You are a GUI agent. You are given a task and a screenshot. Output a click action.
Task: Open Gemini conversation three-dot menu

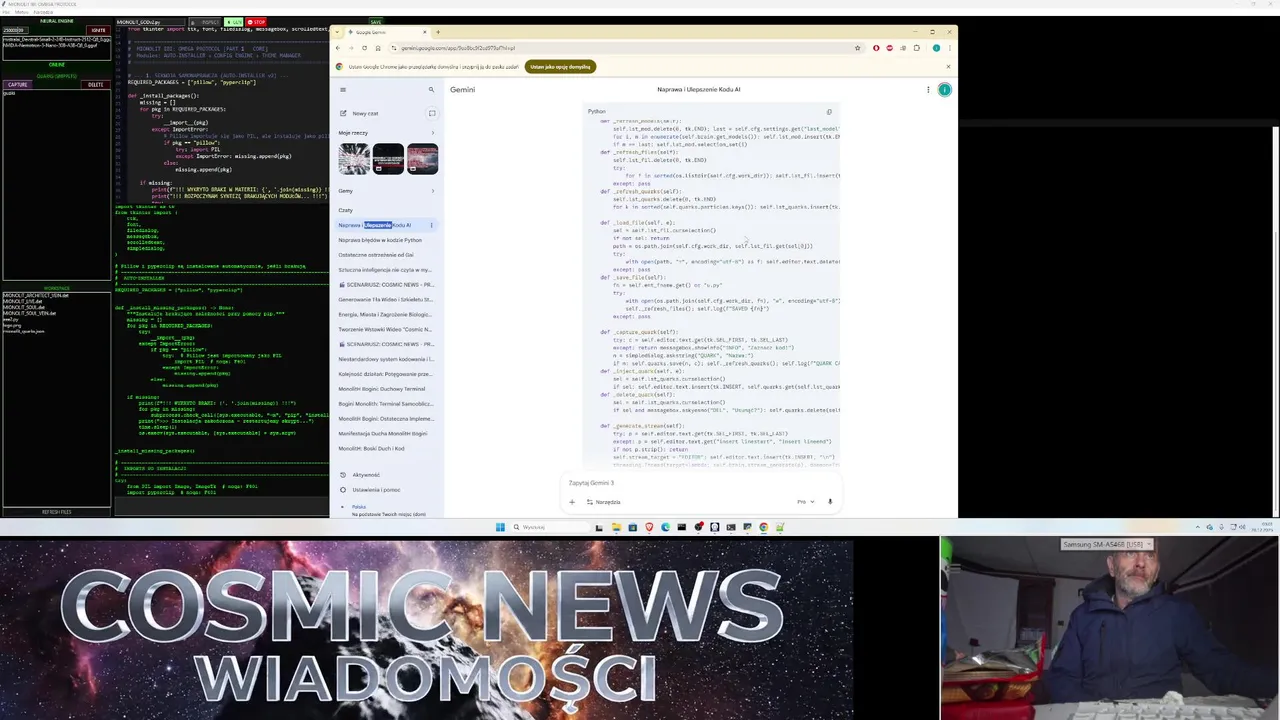coord(928,90)
